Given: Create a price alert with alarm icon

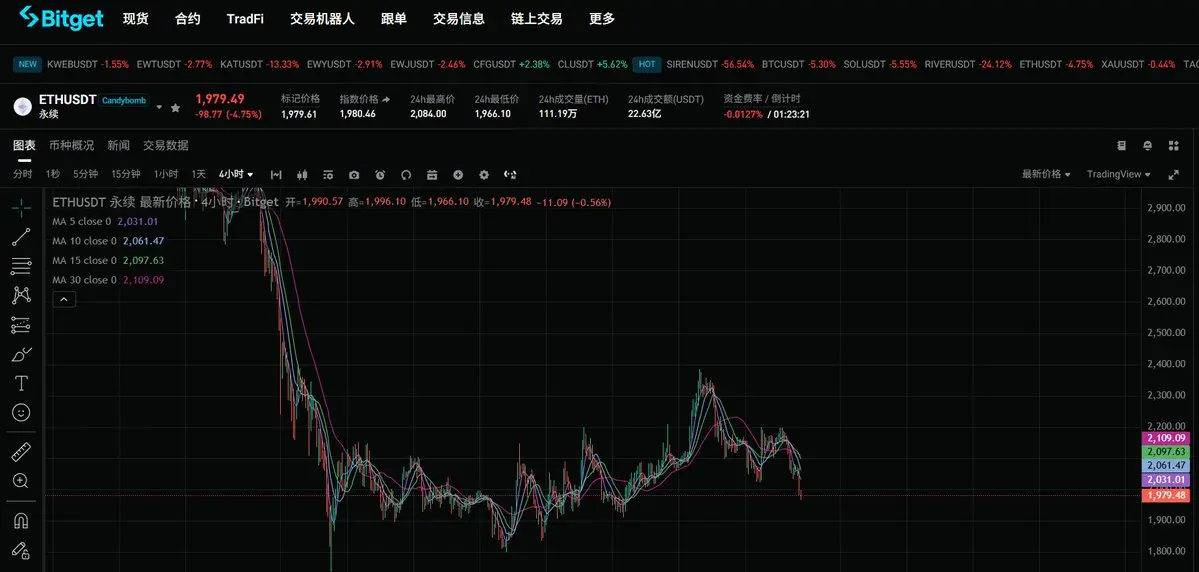Looking at the screenshot, I should [380, 174].
